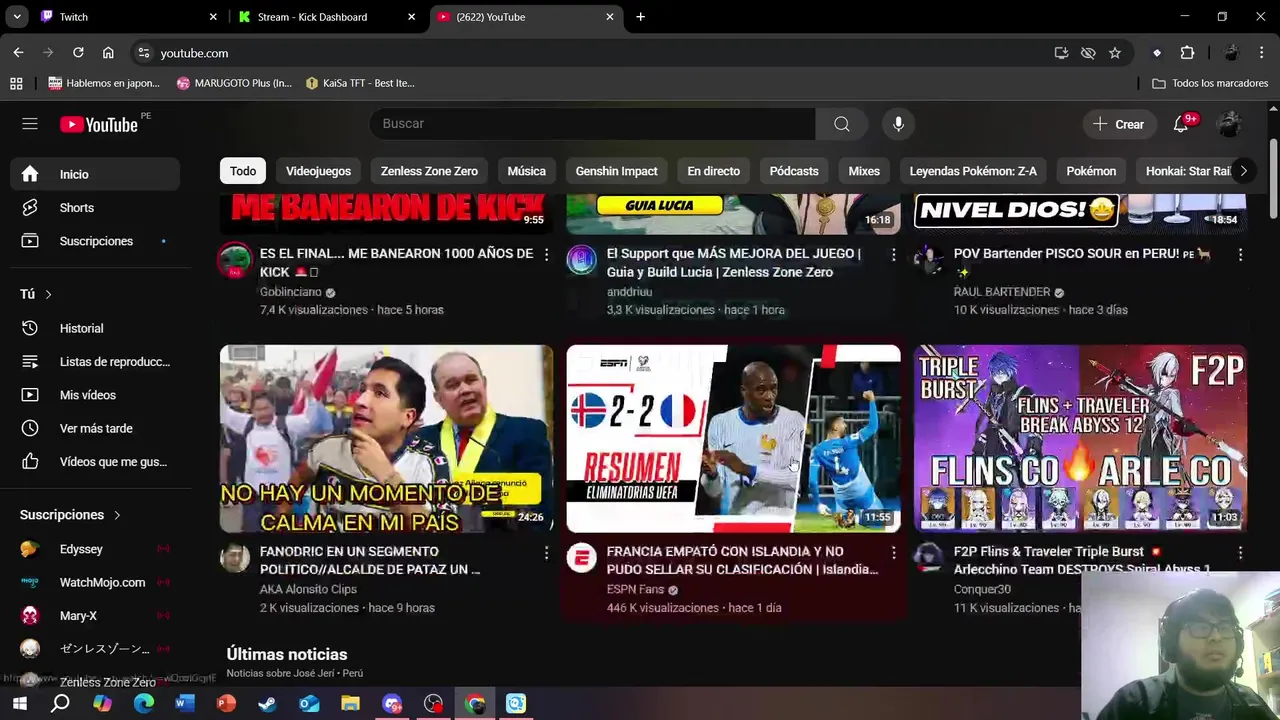Viewport: 1280px width, 720px height.
Task: Open options menu for FANODRIC video
Action: point(546,553)
